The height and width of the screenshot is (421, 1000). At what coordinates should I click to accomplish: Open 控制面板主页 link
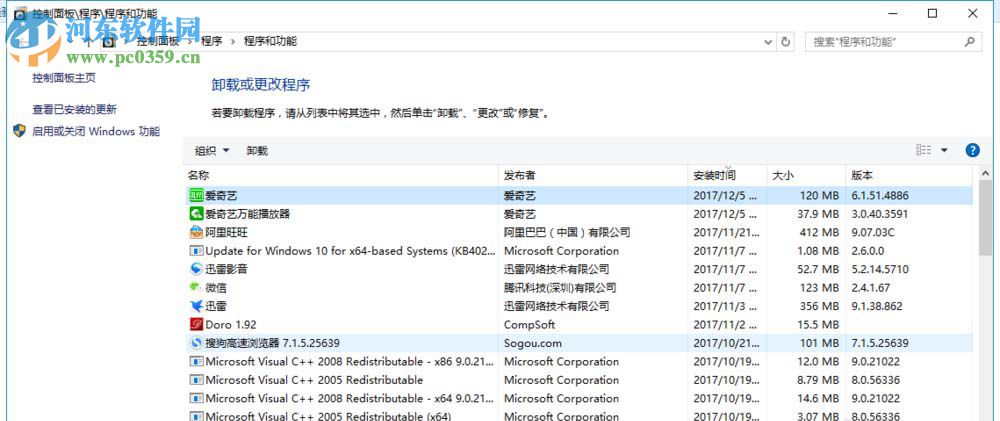pos(64,78)
